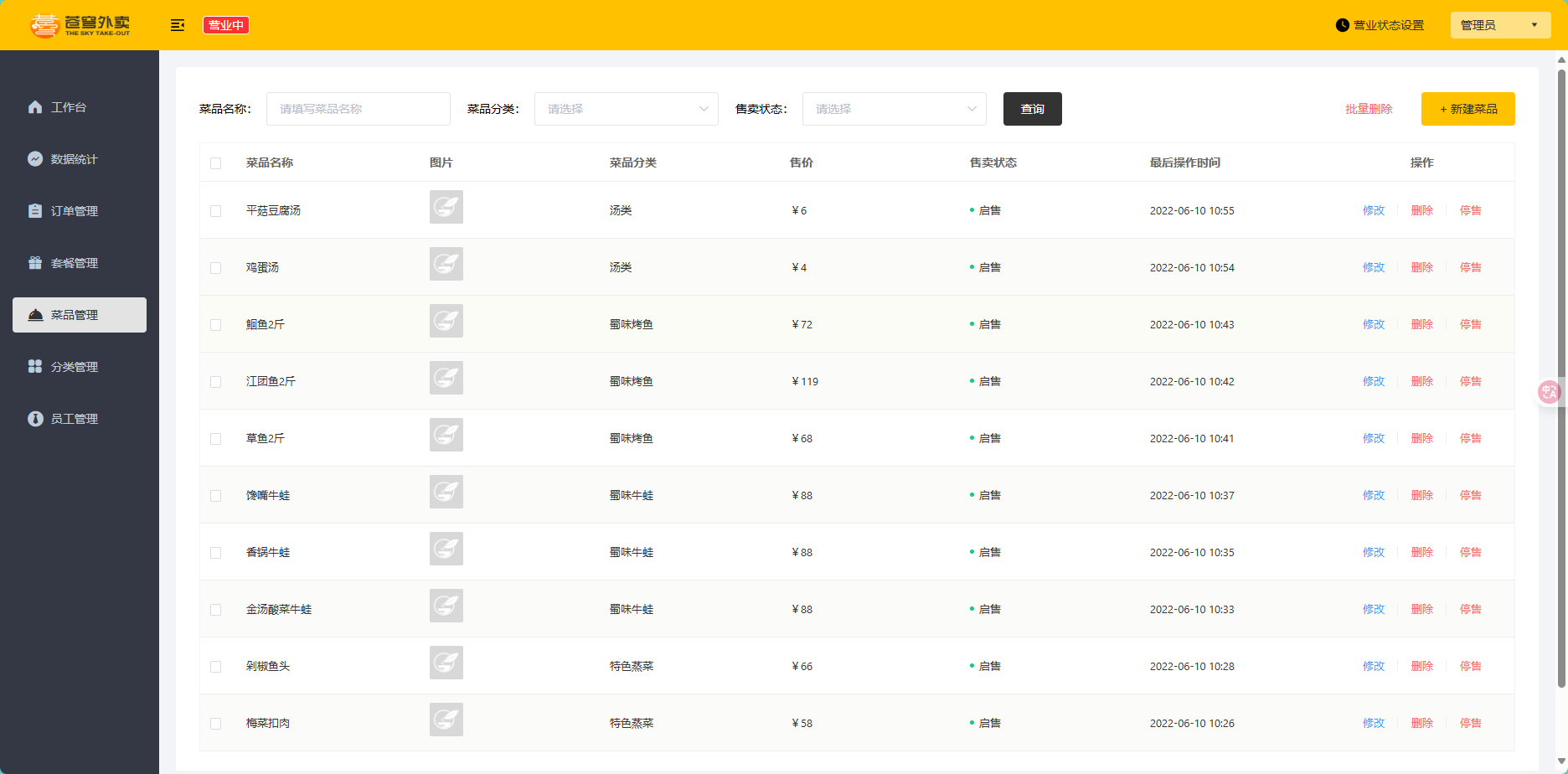Toggle the select-all checkbox in table header
The image size is (1568, 774).
(x=216, y=163)
